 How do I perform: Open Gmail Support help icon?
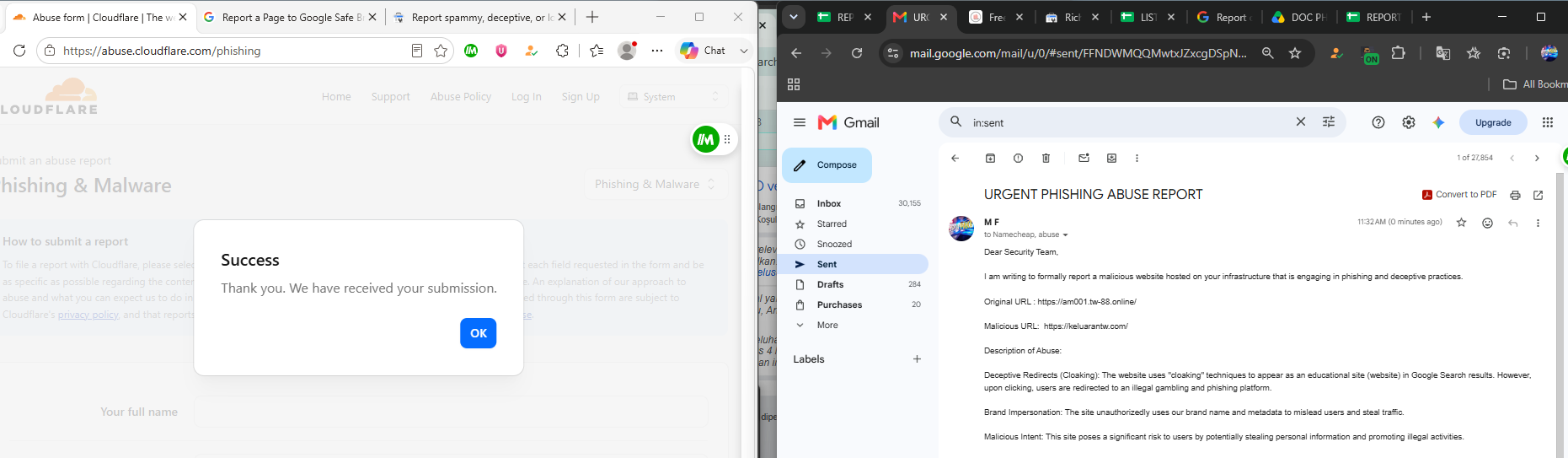coord(1378,122)
